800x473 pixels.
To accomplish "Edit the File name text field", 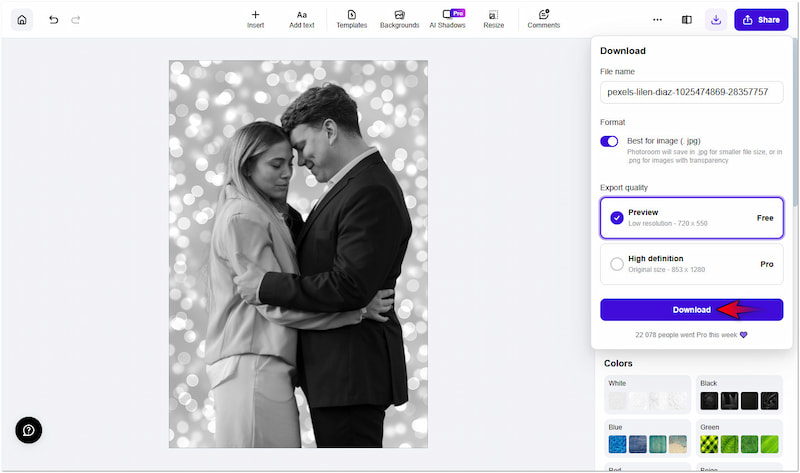I will [x=691, y=92].
